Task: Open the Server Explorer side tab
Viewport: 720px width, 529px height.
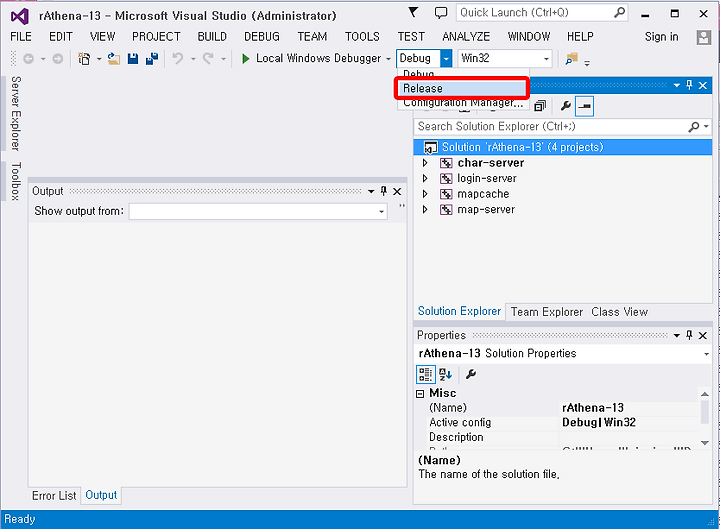Action: (16, 113)
